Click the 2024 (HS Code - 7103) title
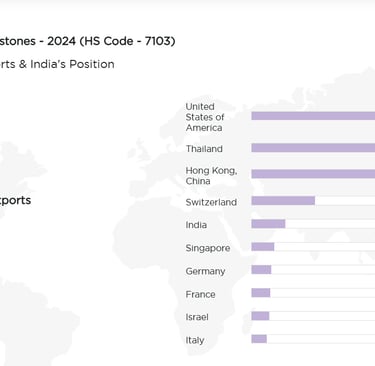This screenshot has width=375, height=366. point(111,41)
